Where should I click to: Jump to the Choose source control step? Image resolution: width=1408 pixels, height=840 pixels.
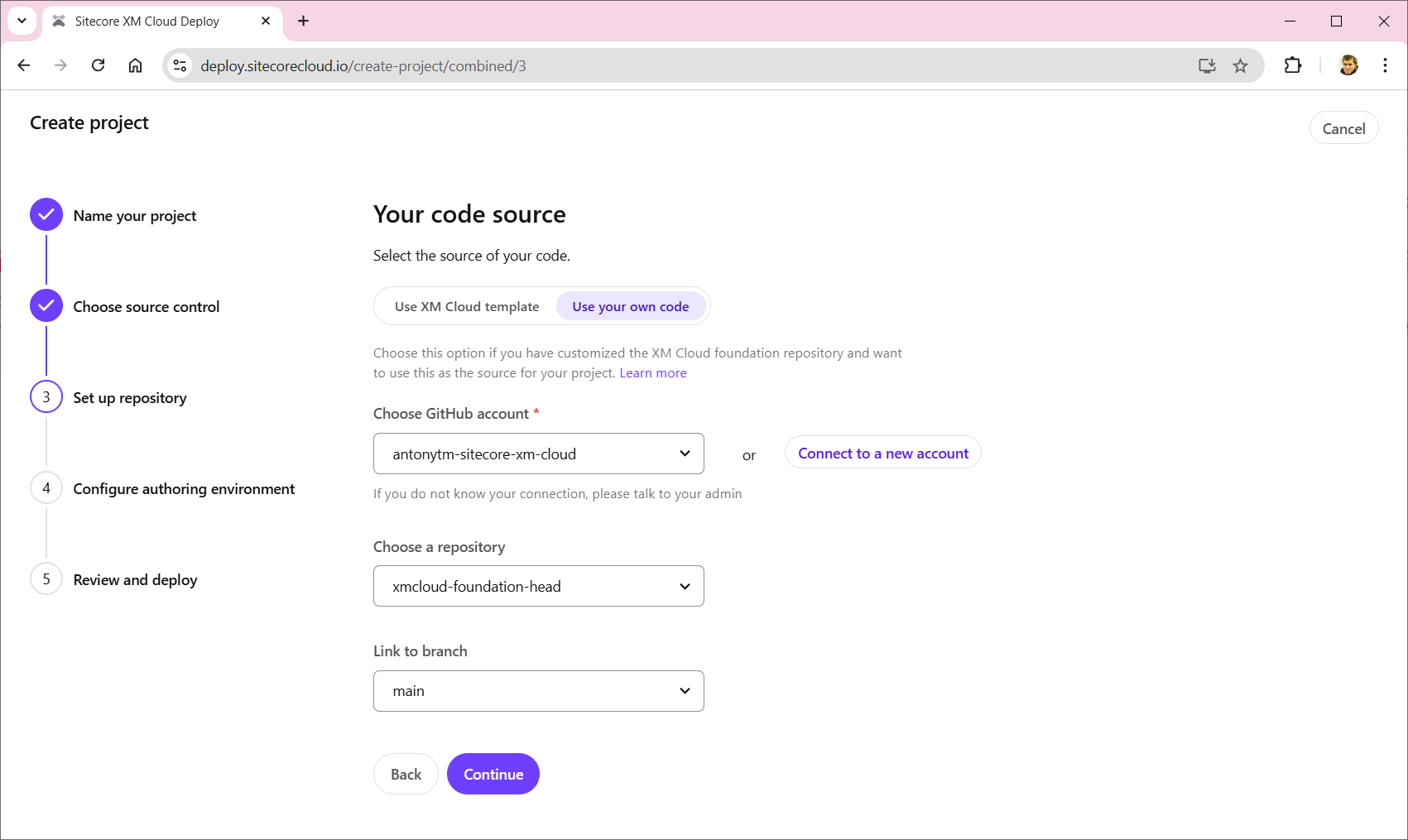point(146,307)
